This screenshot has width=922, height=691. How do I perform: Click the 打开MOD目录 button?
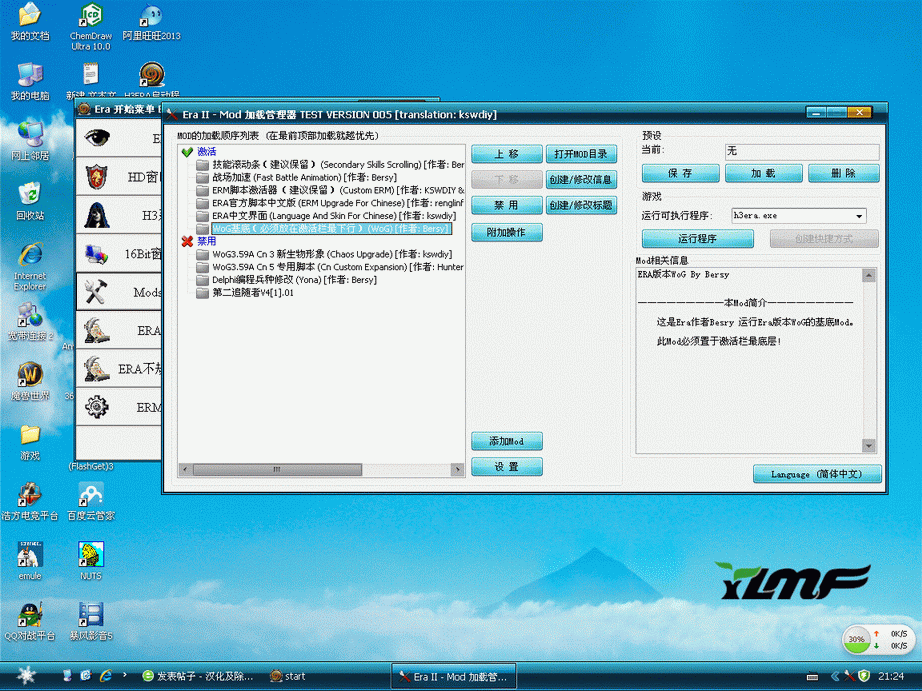(581, 154)
